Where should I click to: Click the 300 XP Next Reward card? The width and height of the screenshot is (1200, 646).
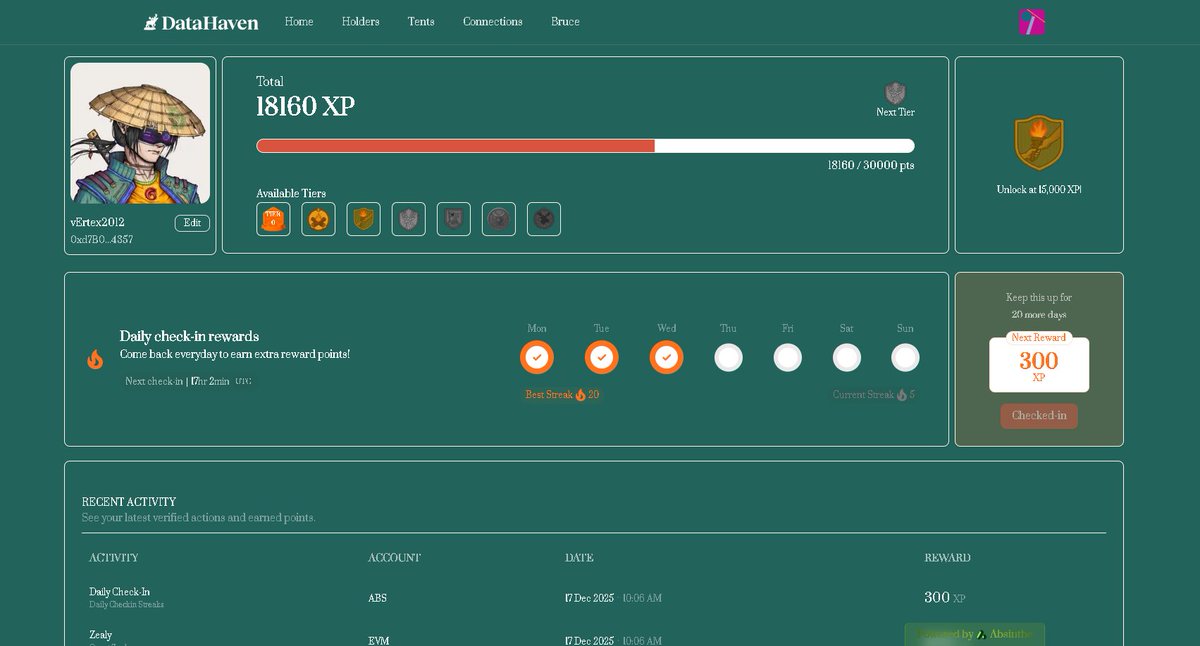pyautogui.click(x=1039, y=362)
